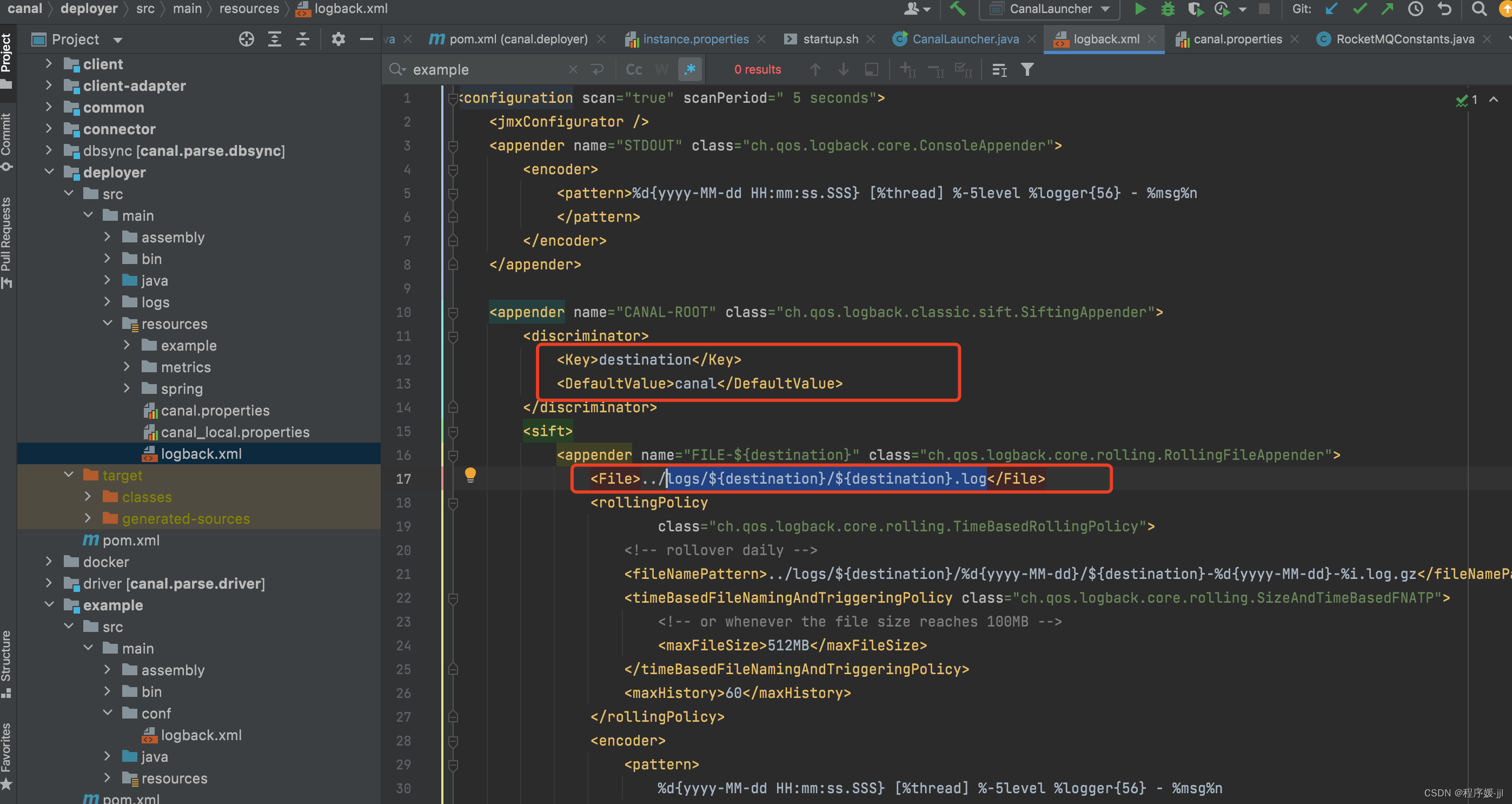Open Project panel settings gear

click(x=338, y=39)
